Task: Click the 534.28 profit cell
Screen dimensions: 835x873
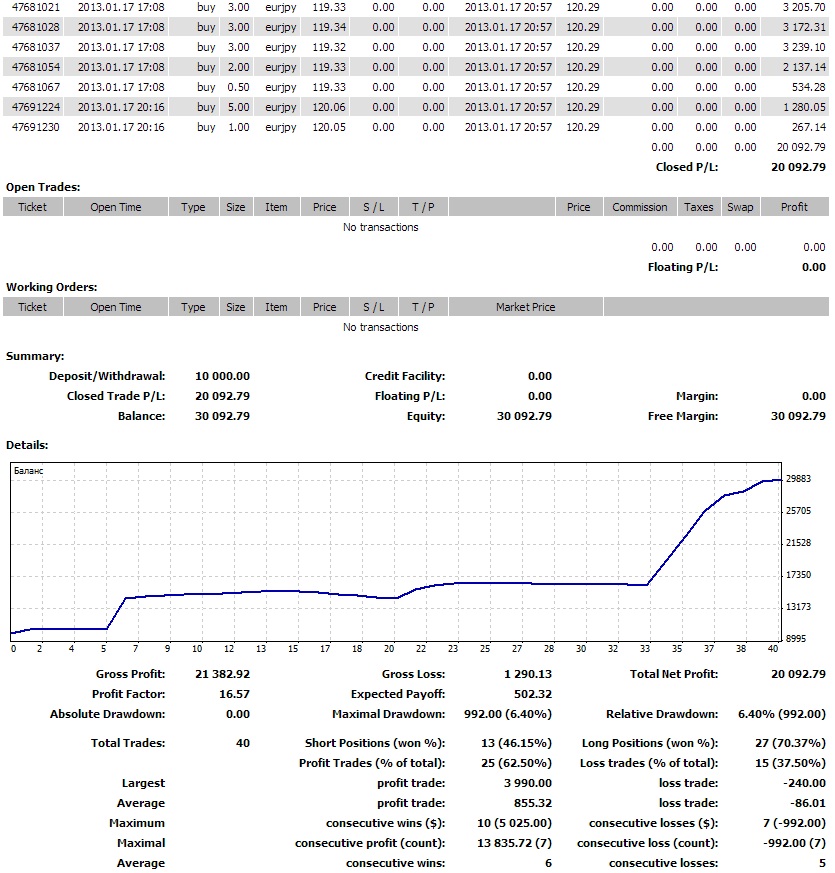Action: [x=809, y=87]
